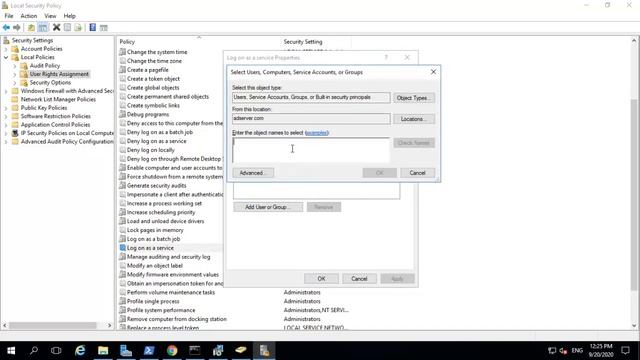640x360 pixels.
Task: Expand Windows Firewall with Advanced Security node
Action: click(x=6, y=91)
